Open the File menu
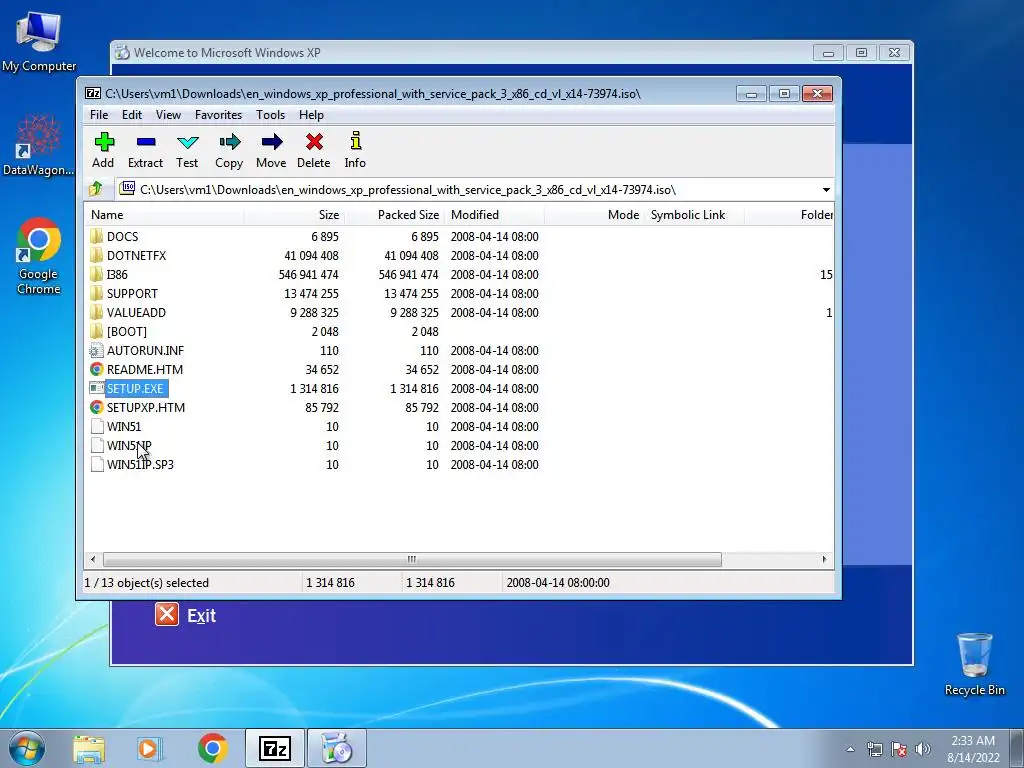 (99, 114)
